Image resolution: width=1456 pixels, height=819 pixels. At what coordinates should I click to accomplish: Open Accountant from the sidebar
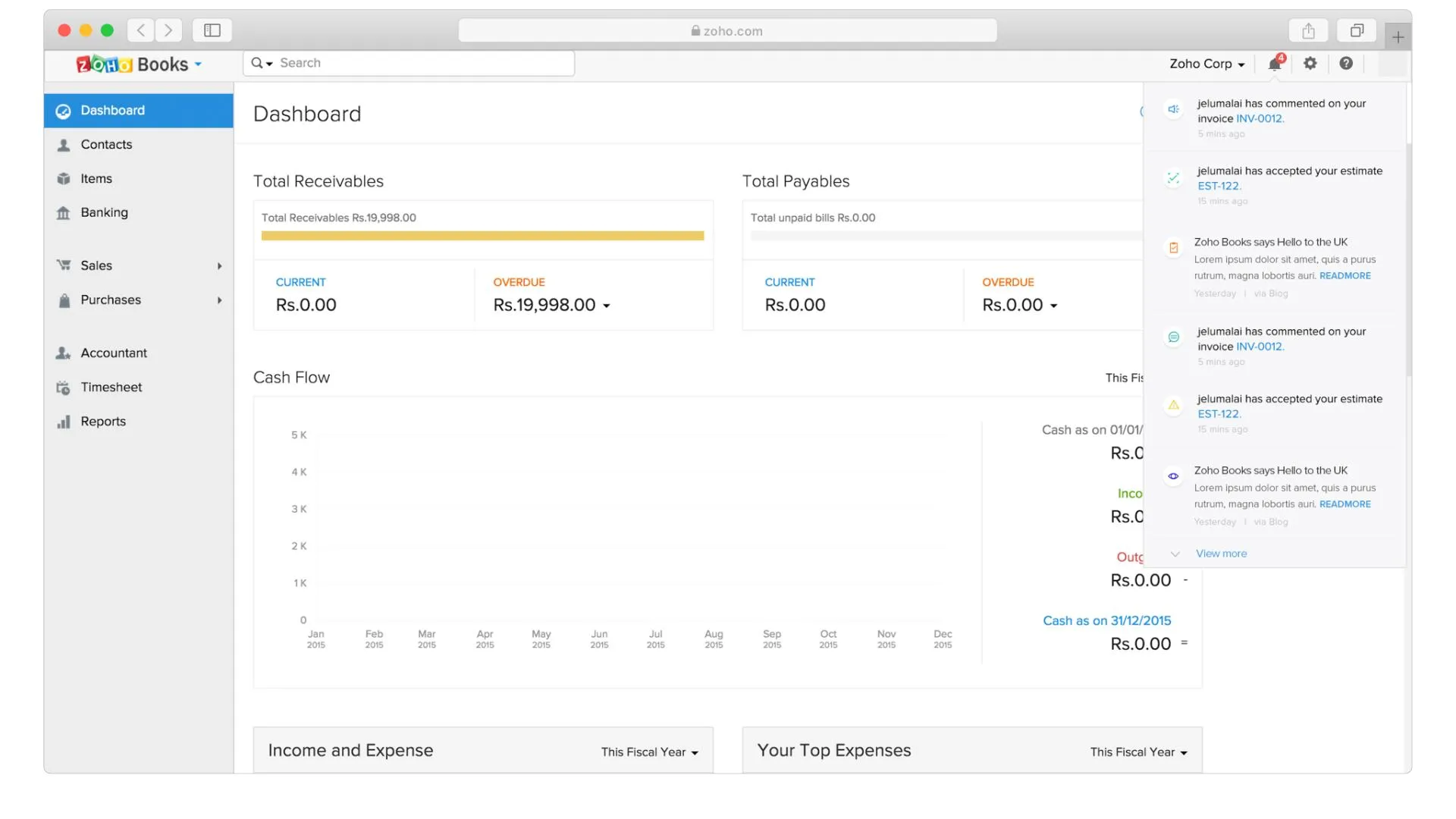[x=139, y=353]
